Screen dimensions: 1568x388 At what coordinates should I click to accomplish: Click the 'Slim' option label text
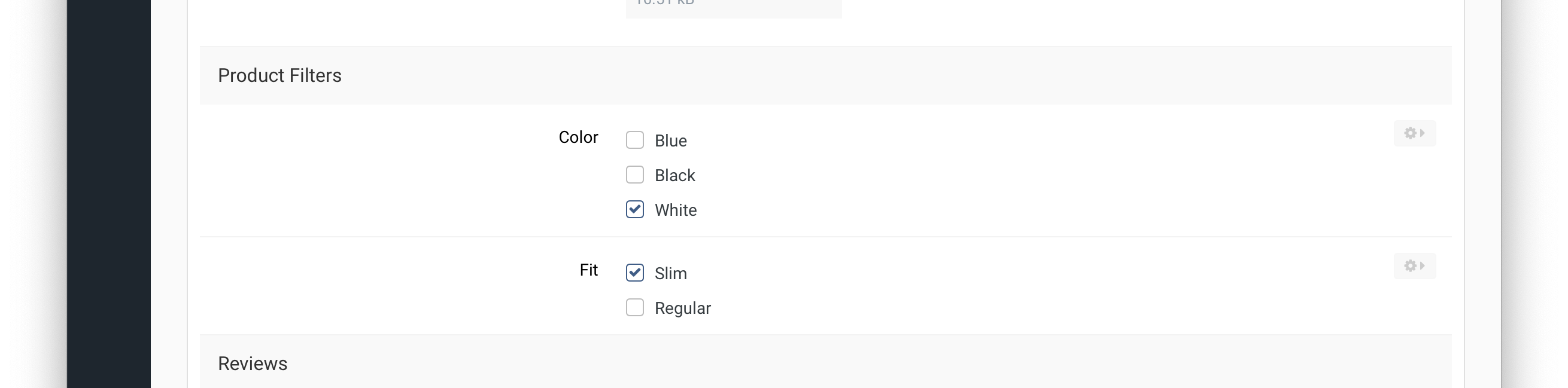(x=671, y=274)
